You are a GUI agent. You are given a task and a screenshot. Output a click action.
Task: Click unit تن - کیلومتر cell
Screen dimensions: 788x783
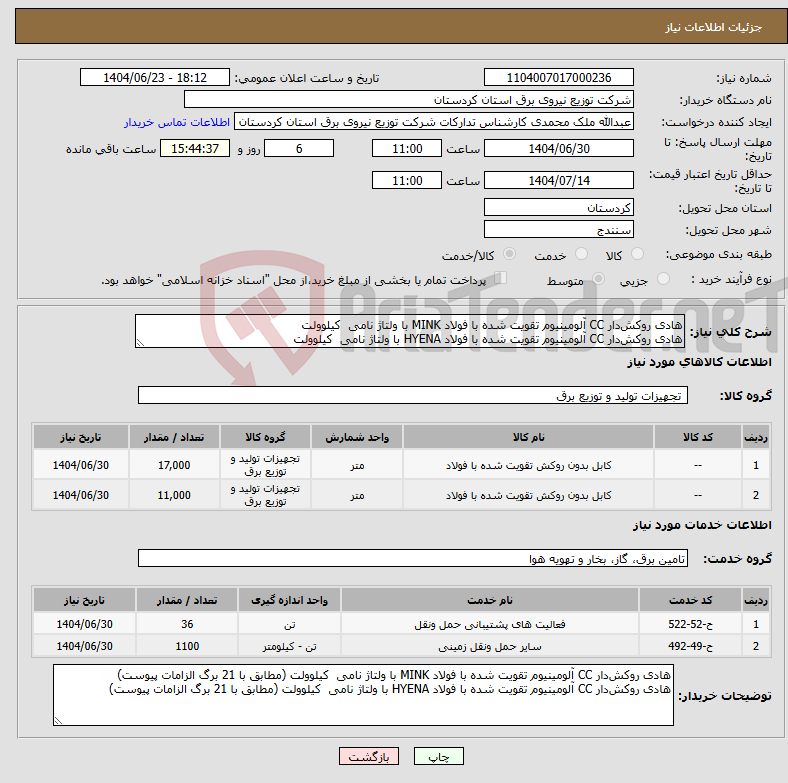point(289,646)
